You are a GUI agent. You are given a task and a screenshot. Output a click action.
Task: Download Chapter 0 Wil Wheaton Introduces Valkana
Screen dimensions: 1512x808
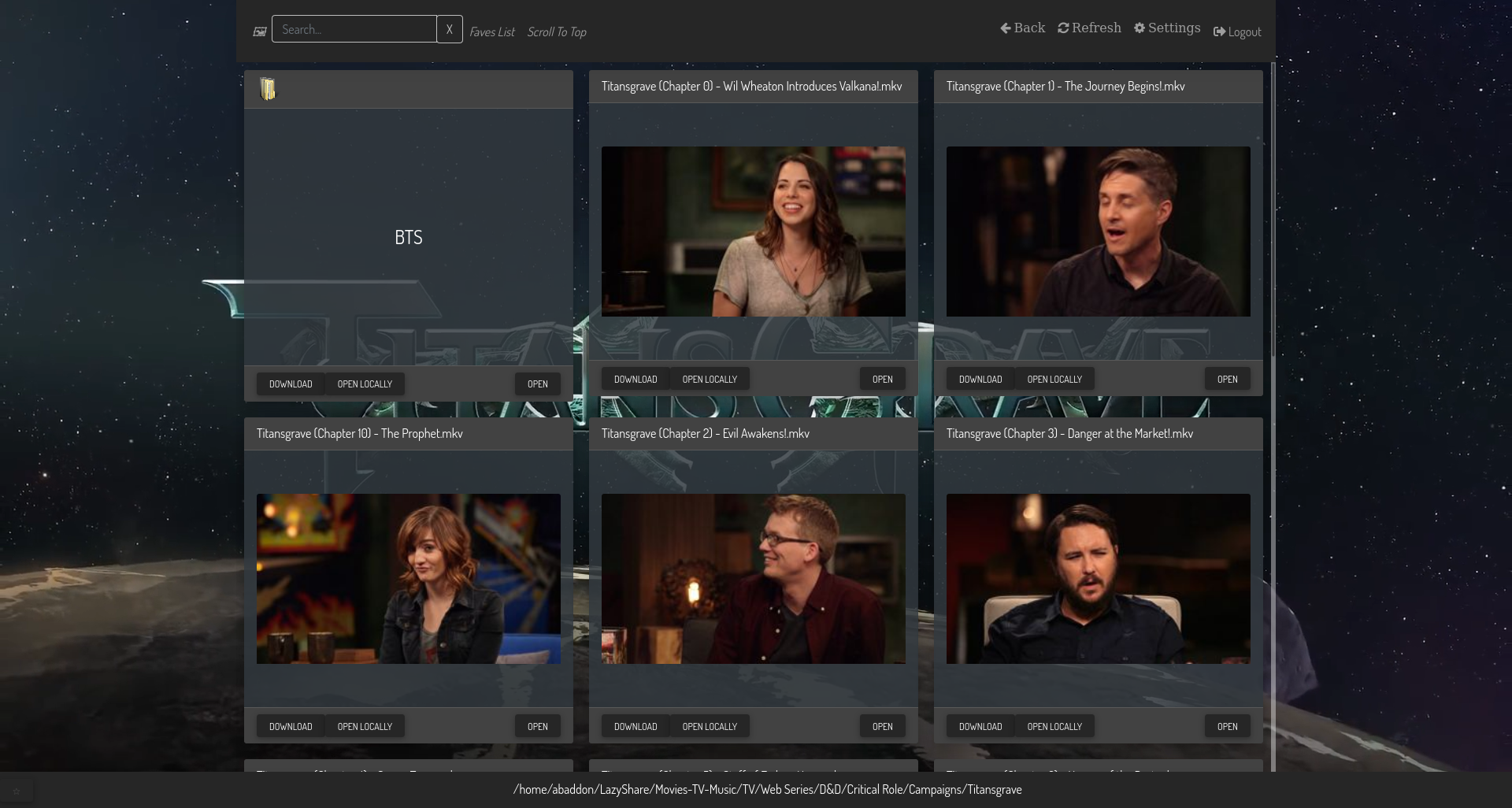636,379
